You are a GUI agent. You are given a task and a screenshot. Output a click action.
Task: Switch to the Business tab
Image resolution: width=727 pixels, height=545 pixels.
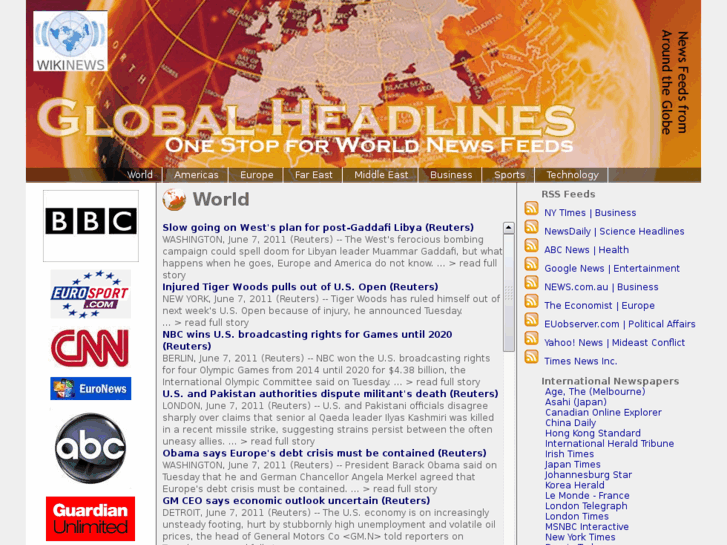[x=451, y=175]
